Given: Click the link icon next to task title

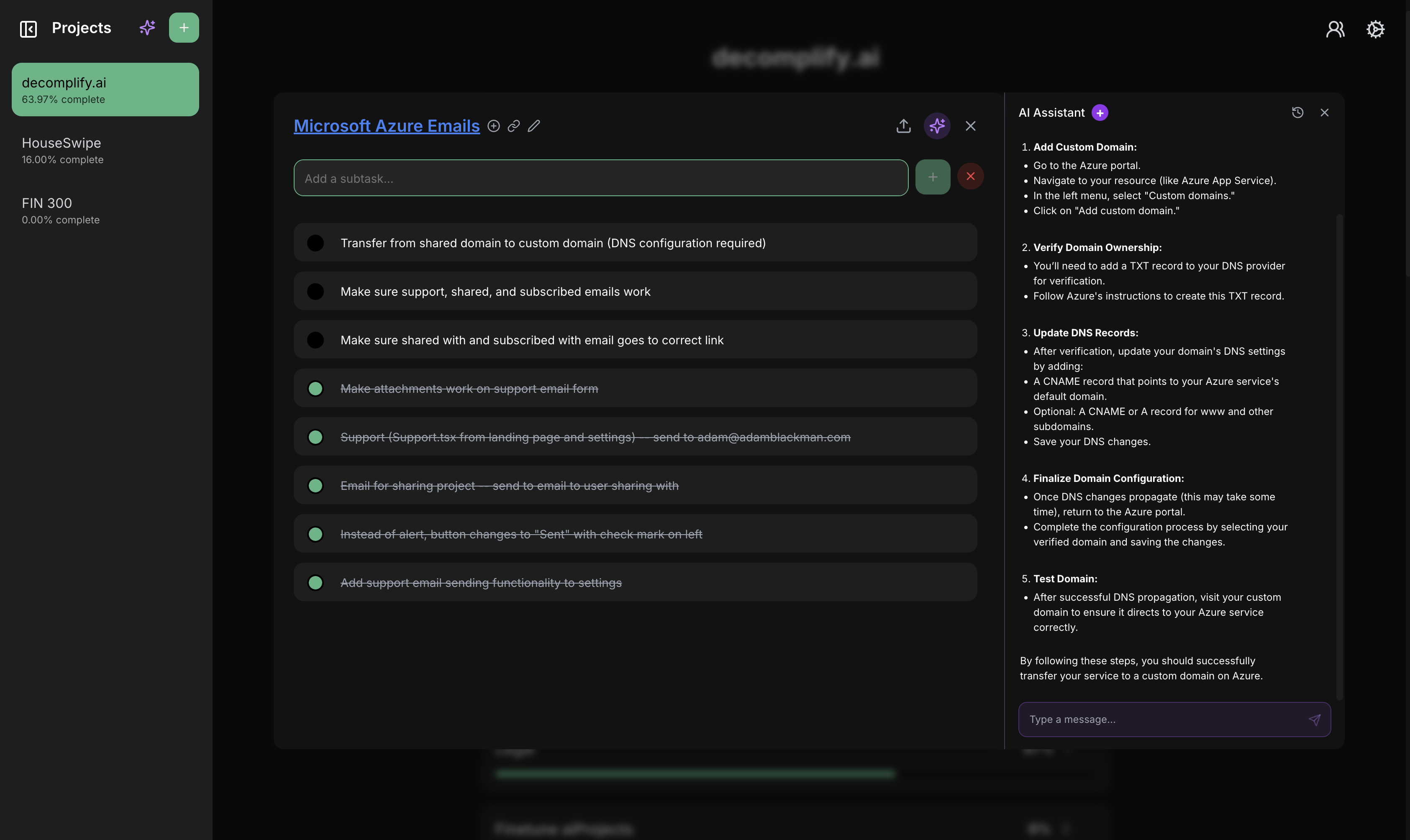Looking at the screenshot, I should (514, 125).
